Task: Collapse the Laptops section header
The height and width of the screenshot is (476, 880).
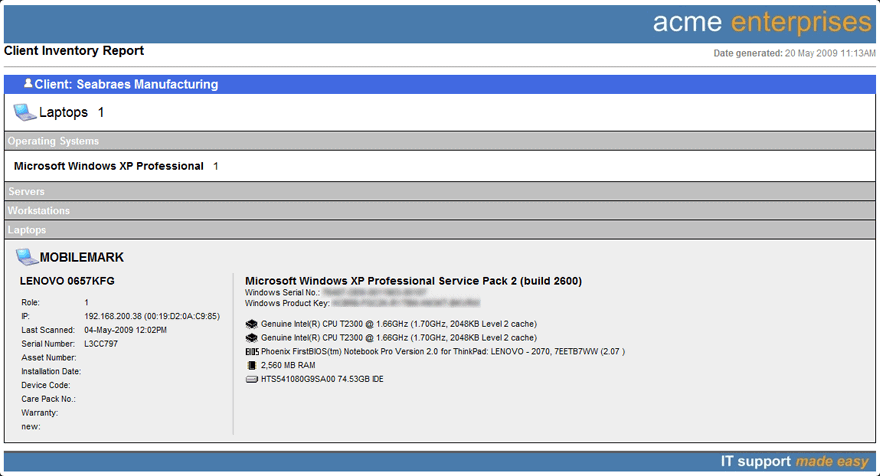Action: coord(439,230)
